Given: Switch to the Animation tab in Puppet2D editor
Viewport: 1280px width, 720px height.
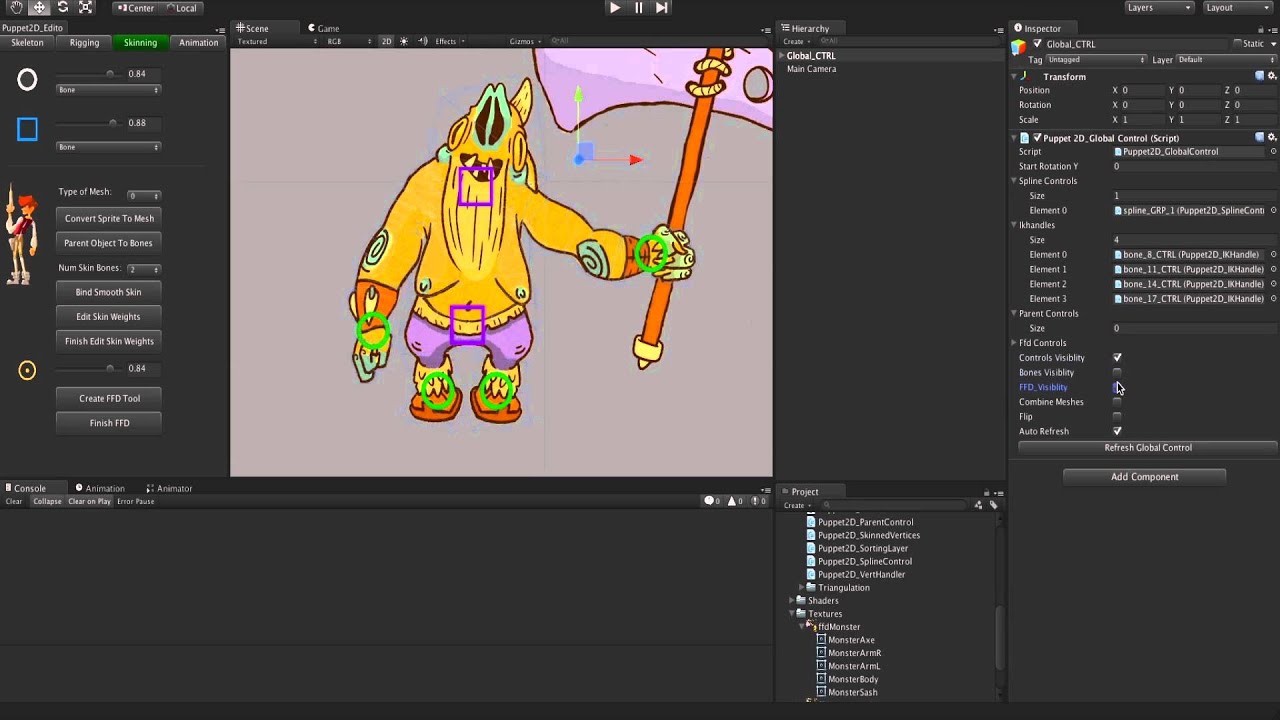Looking at the screenshot, I should click(x=198, y=42).
